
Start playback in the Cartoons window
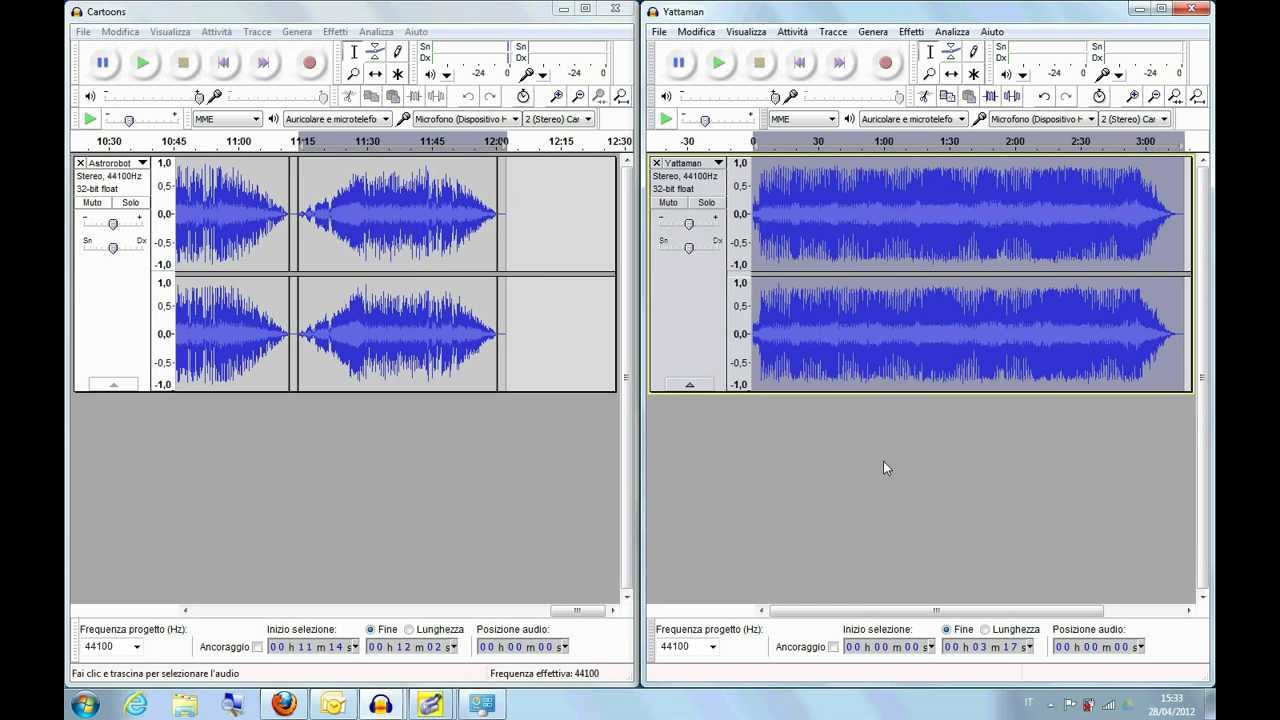click(143, 62)
